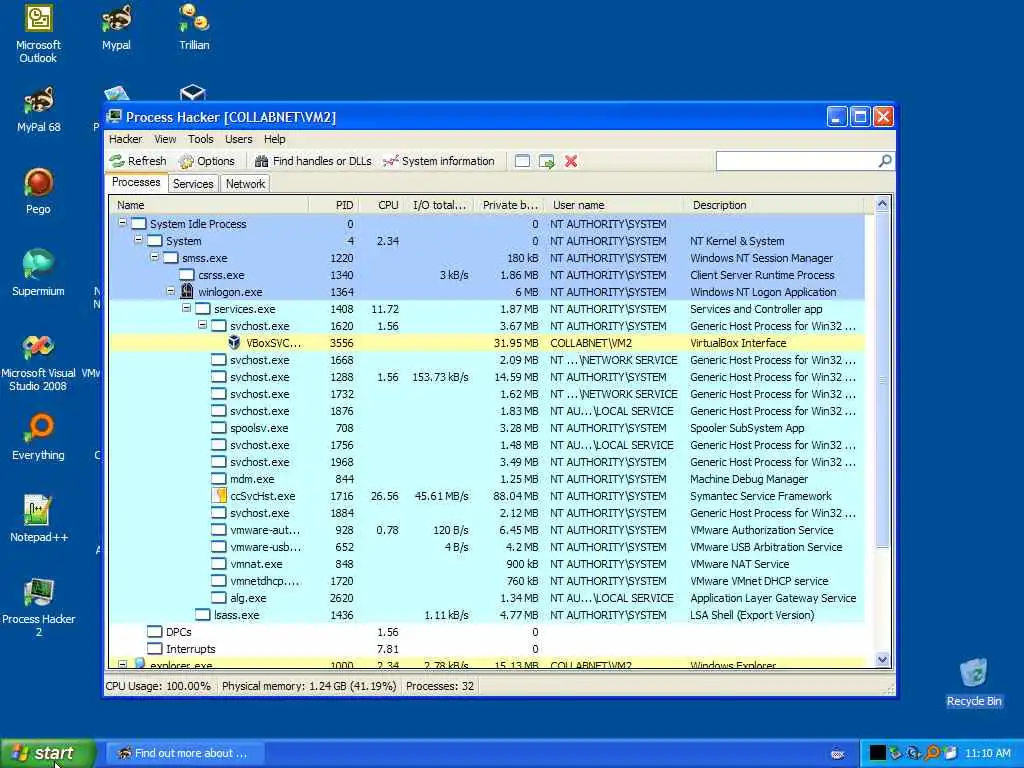Screen dimensions: 1024x768
Task: Select the DPCs row
Action: [487, 632]
